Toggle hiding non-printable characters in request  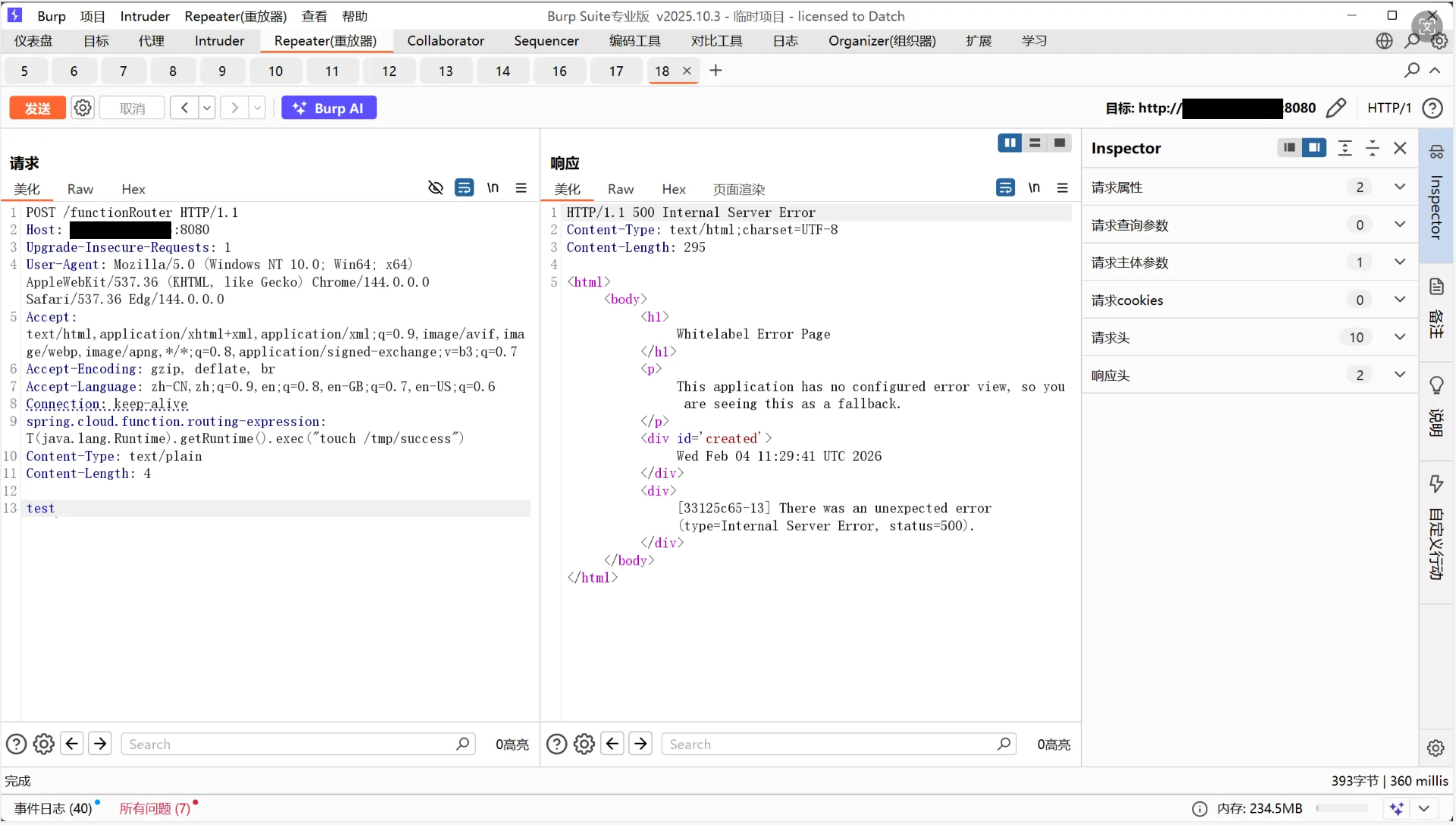[436, 187]
